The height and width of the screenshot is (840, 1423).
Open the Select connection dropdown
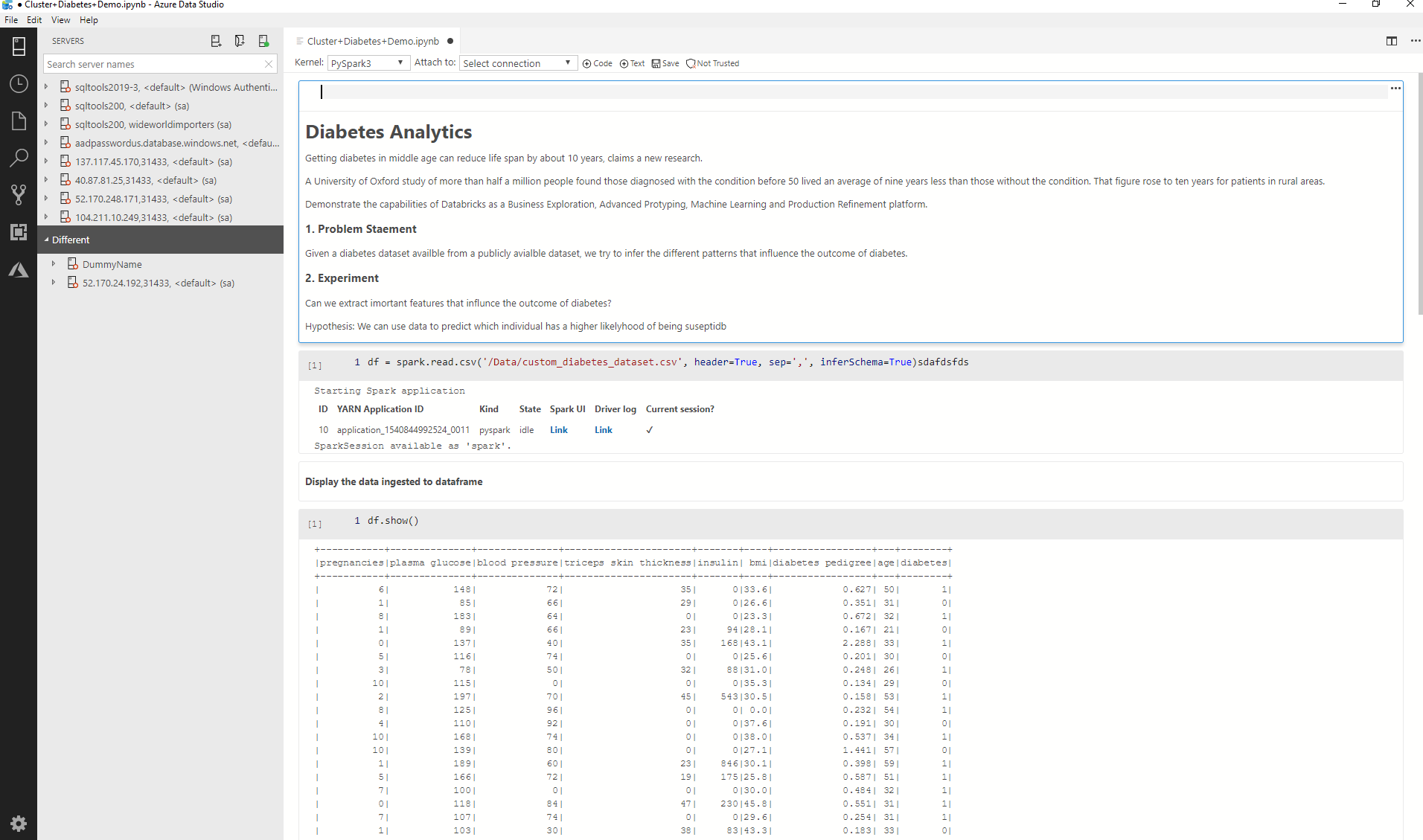[517, 62]
